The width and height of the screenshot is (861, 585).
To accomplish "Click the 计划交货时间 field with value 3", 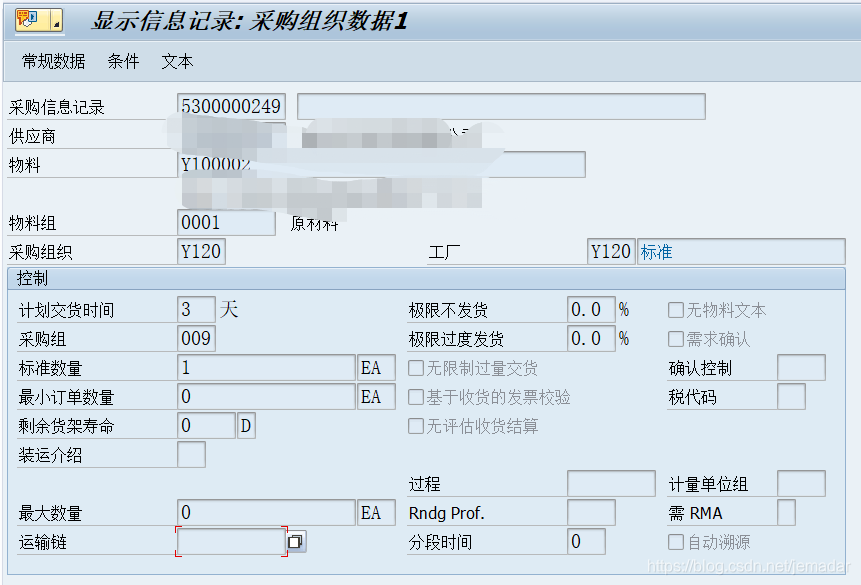I will point(196,309).
